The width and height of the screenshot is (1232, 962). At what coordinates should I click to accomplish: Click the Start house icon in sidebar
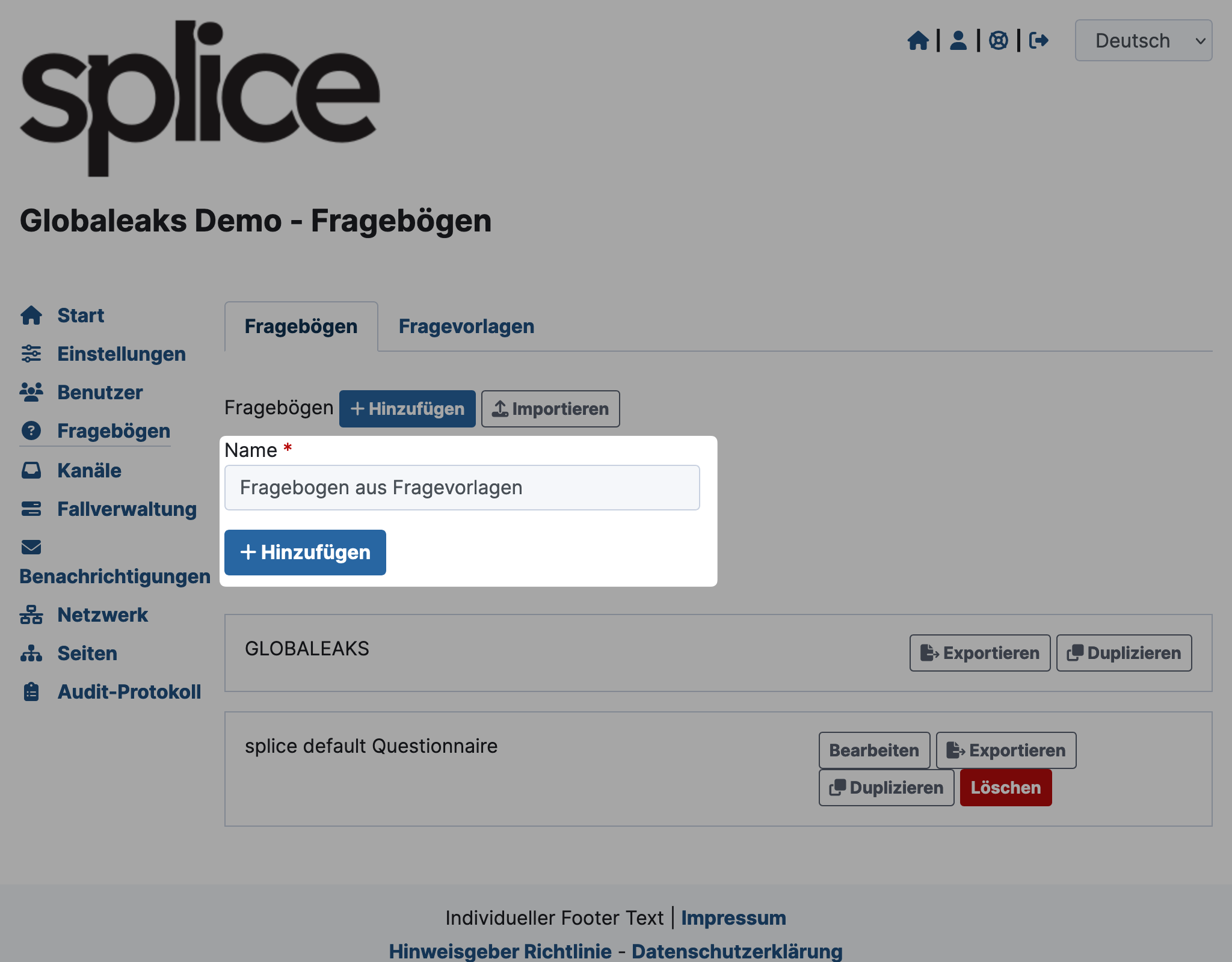[x=31, y=315]
